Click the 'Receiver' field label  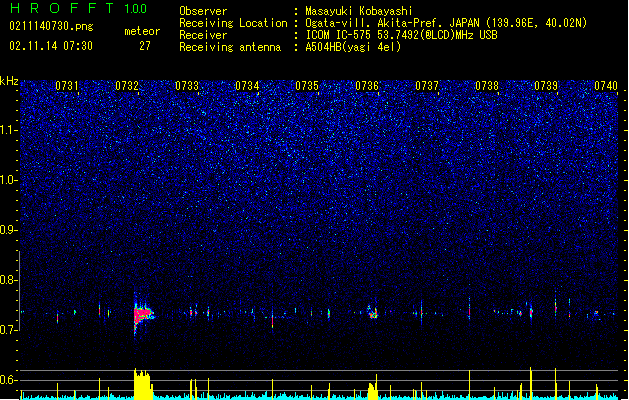click(x=203, y=35)
